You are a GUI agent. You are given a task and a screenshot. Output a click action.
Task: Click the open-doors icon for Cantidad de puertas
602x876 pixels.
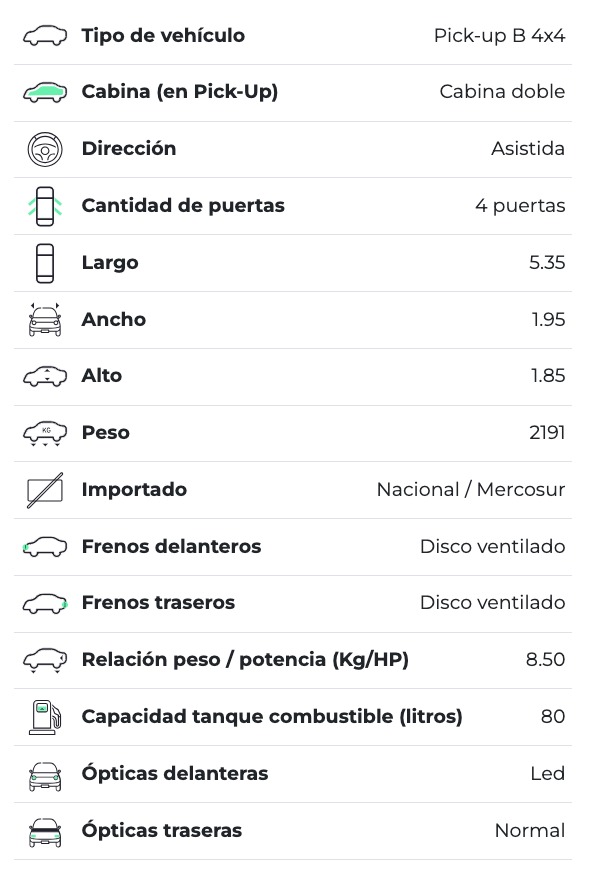point(44,206)
